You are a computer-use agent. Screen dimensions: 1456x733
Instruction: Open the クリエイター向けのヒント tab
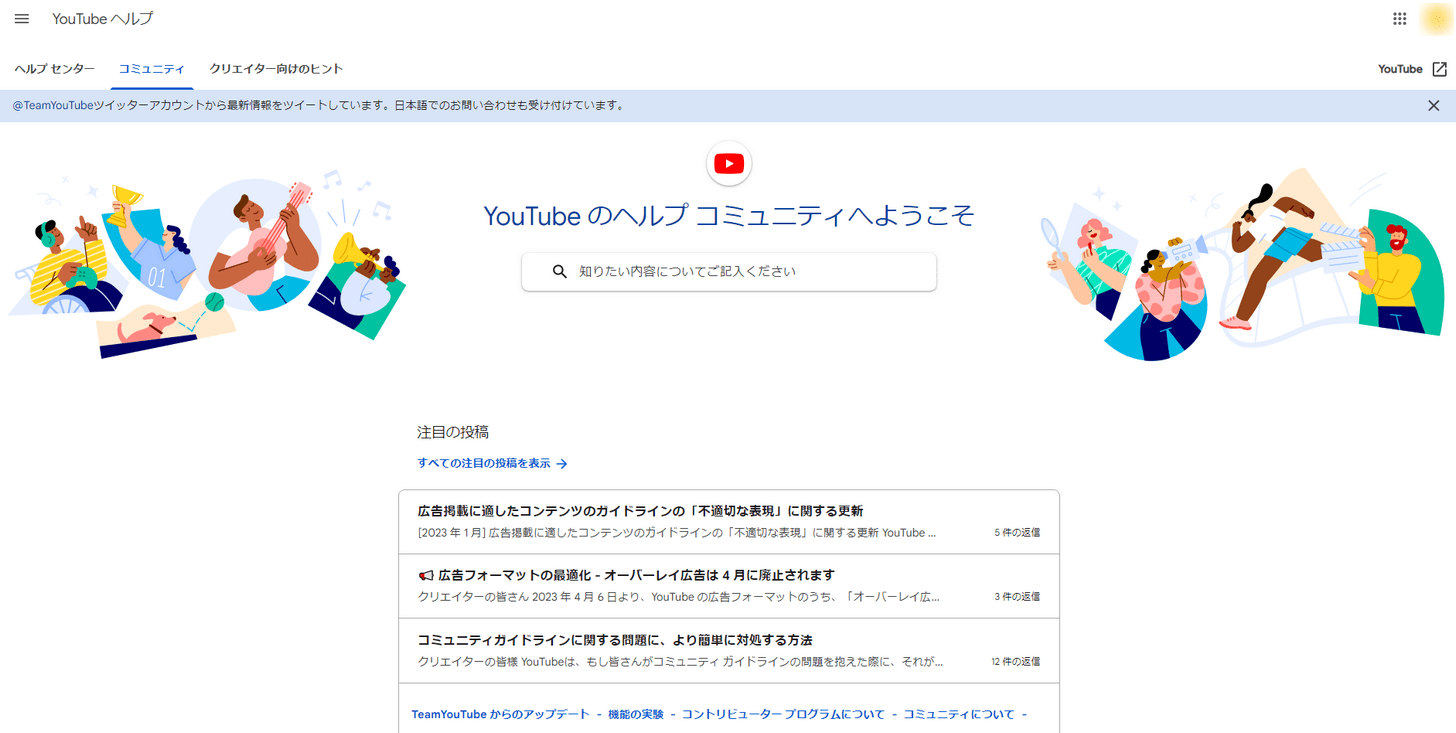(276, 69)
